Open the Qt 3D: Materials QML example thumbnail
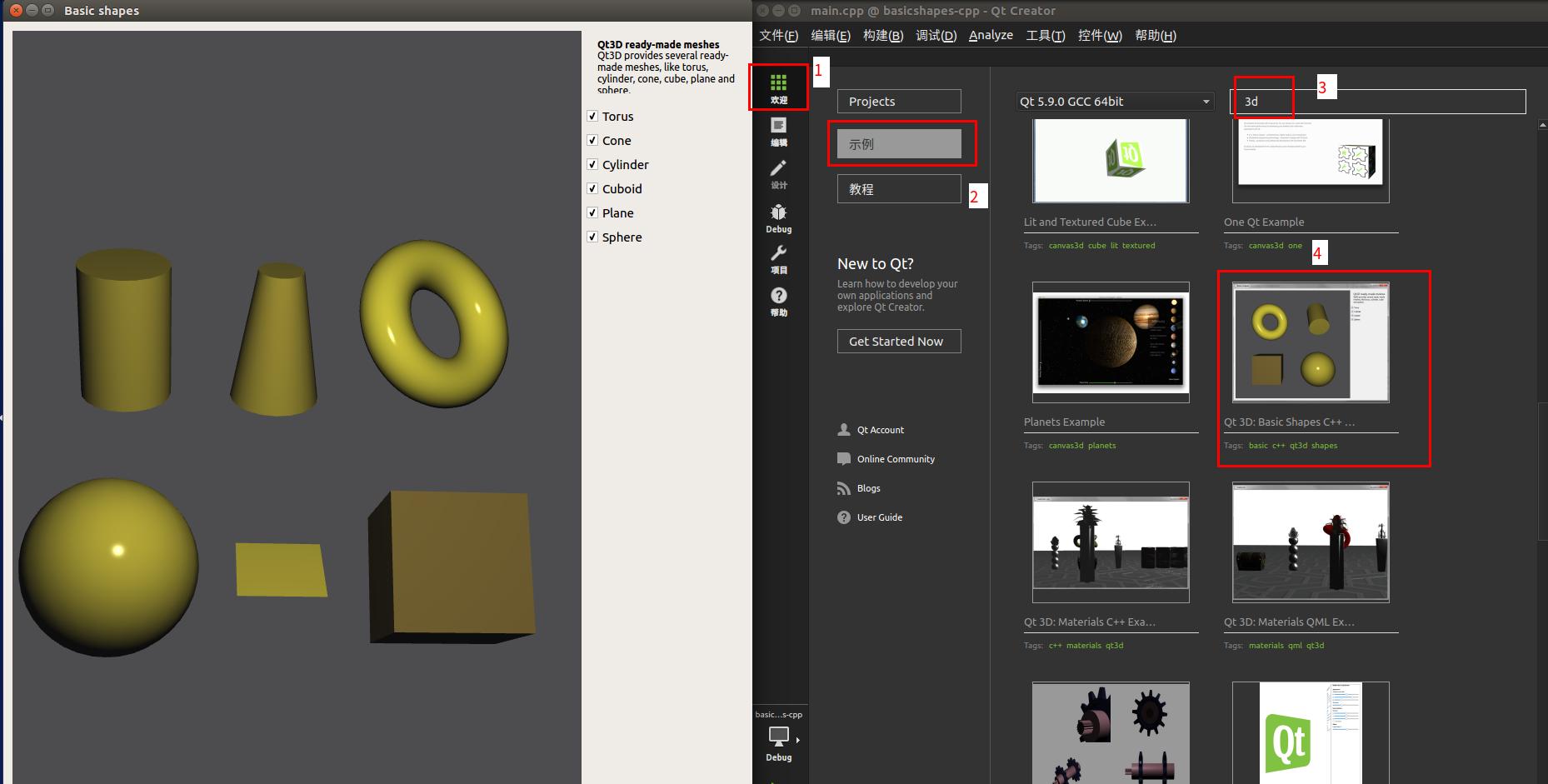 pyautogui.click(x=1311, y=542)
